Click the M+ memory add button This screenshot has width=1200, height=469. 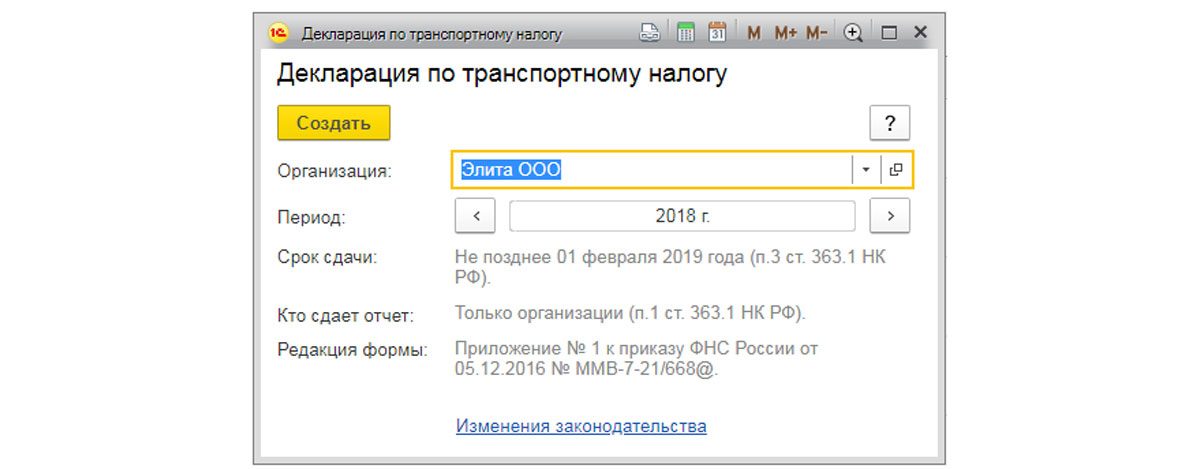click(x=785, y=33)
